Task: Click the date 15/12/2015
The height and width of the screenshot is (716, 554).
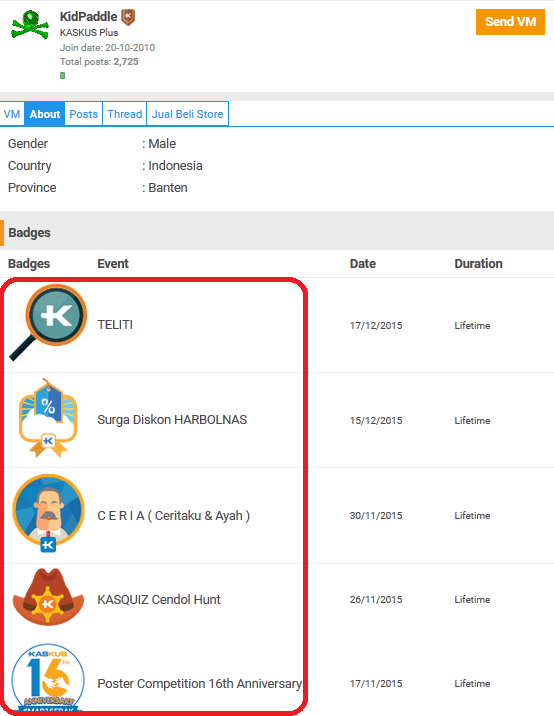Action: click(x=376, y=421)
